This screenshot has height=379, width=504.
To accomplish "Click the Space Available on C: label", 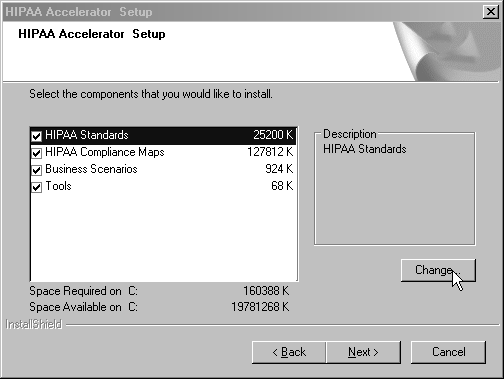I will click(83, 307).
